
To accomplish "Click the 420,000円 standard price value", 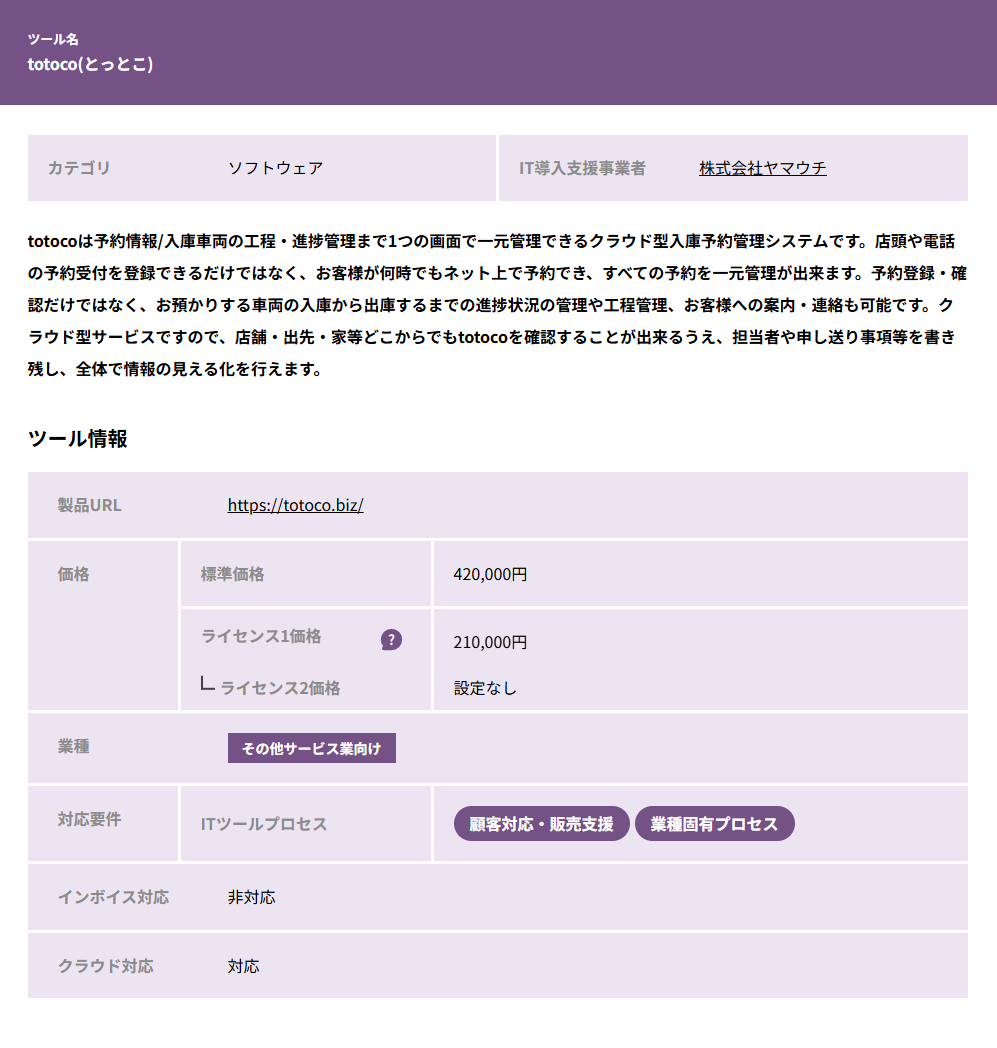I will (490, 574).
